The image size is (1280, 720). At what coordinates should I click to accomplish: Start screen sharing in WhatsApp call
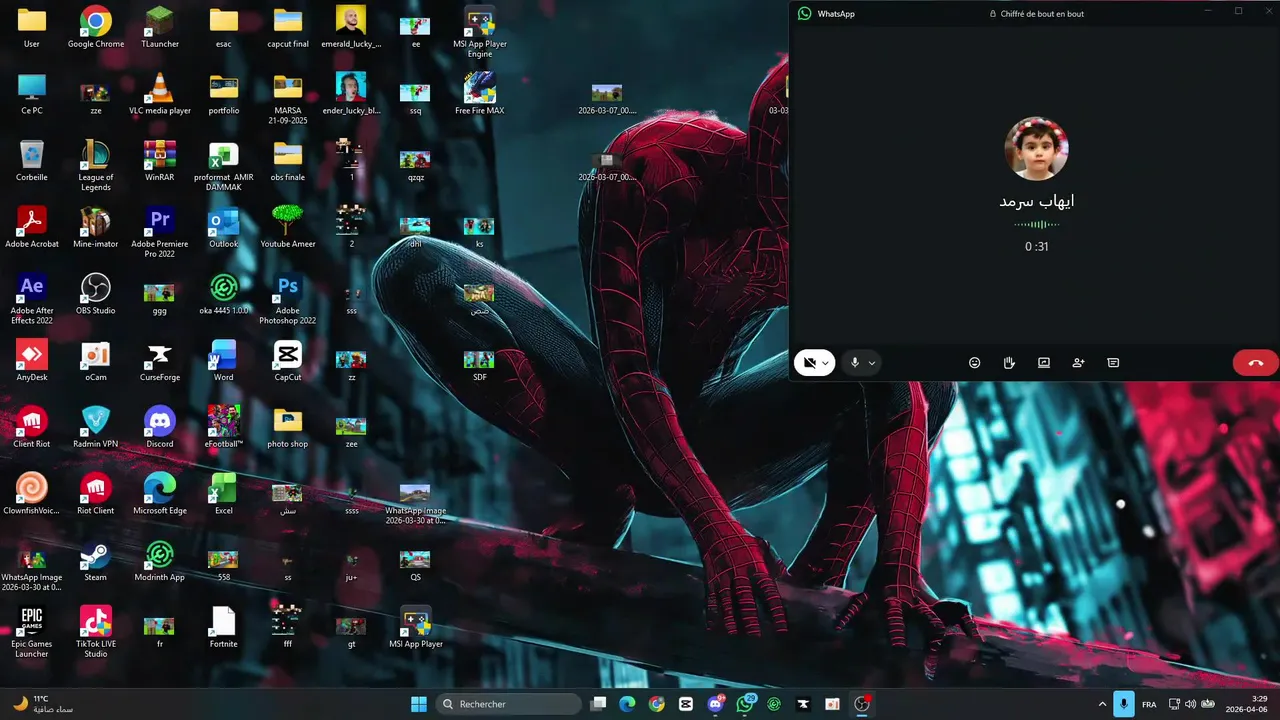[x=1044, y=363]
